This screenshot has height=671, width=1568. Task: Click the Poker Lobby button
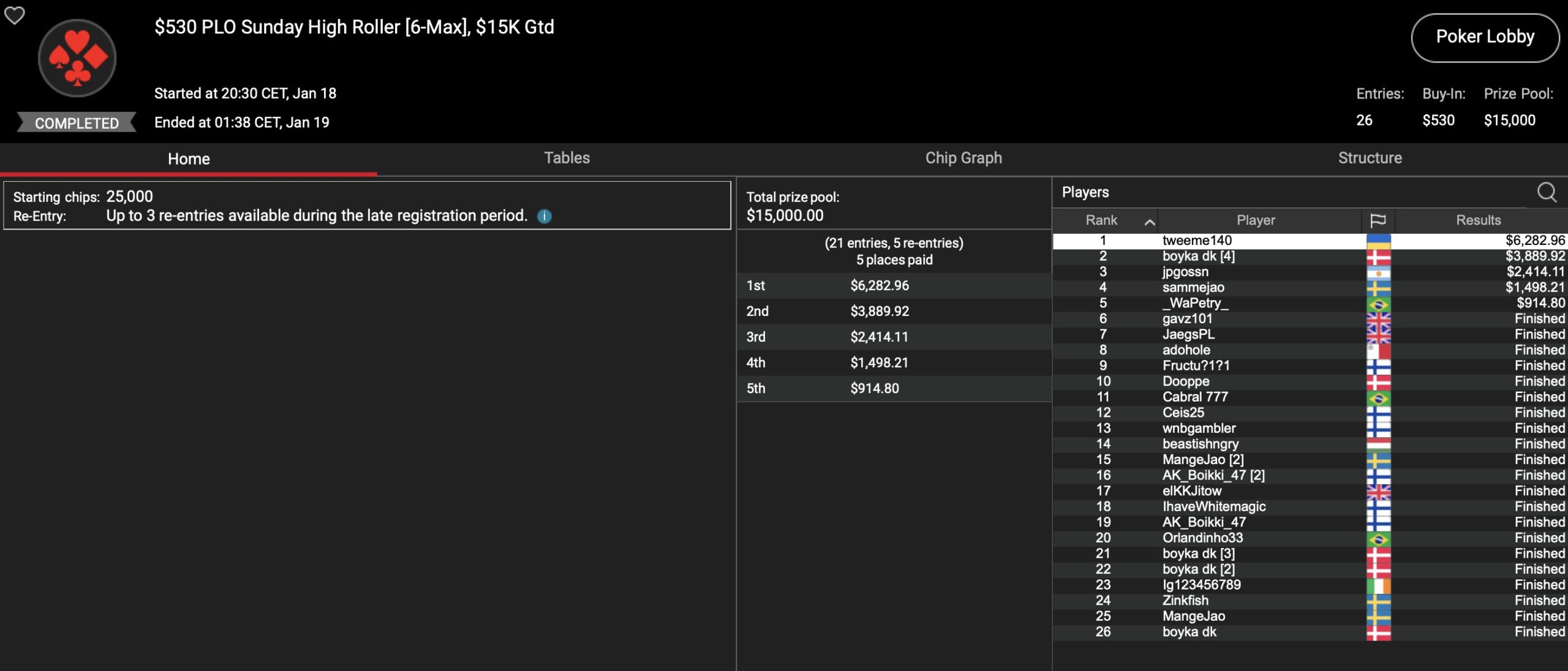[1485, 37]
